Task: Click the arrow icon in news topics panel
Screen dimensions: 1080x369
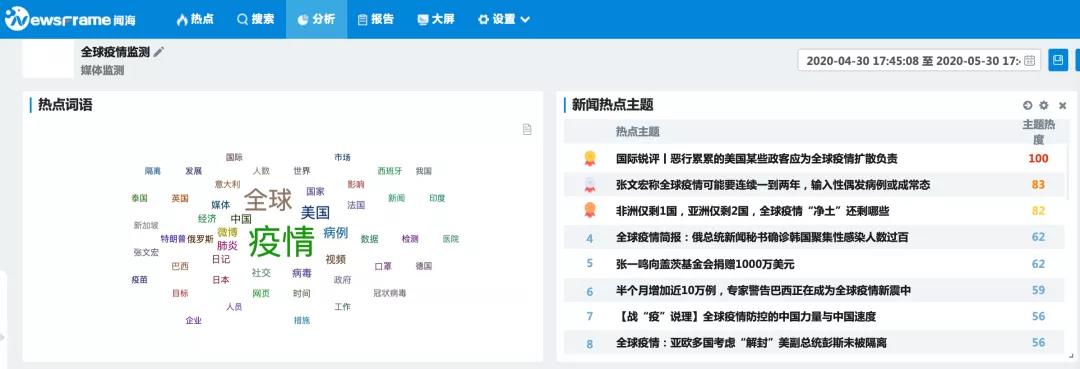Action: (1028, 105)
